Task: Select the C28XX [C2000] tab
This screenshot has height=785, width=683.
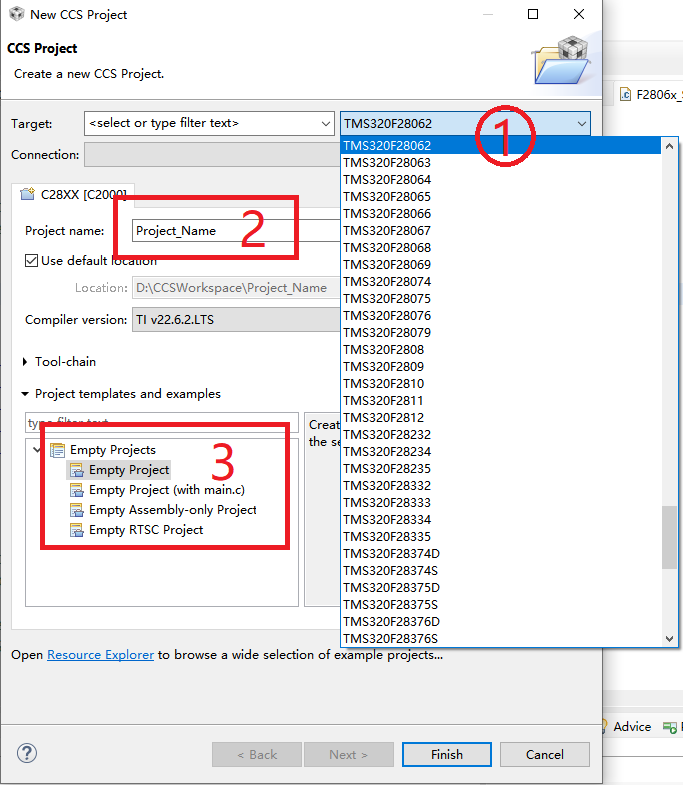Action: coord(73,194)
